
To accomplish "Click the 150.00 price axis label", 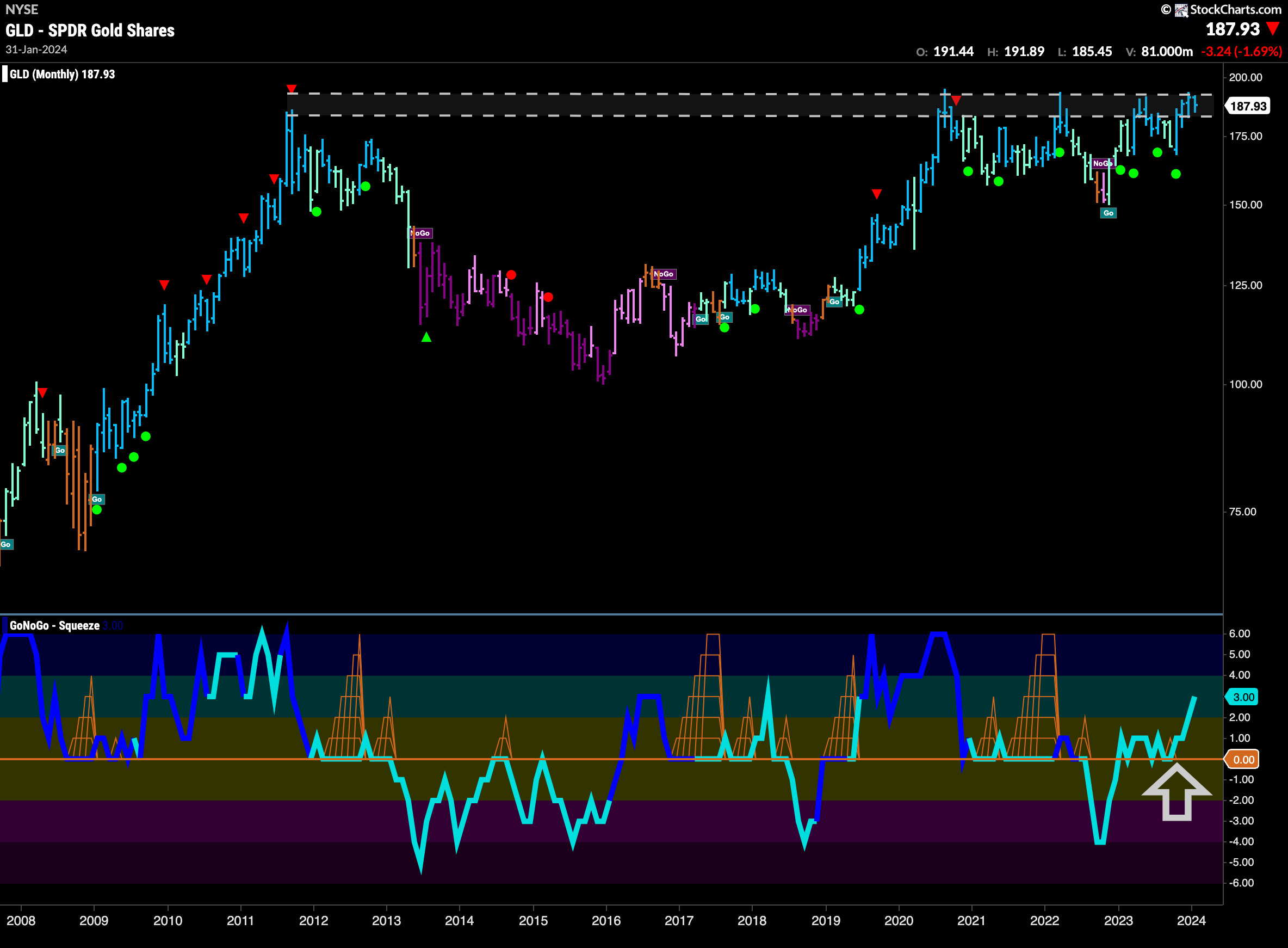I will coord(1246,205).
